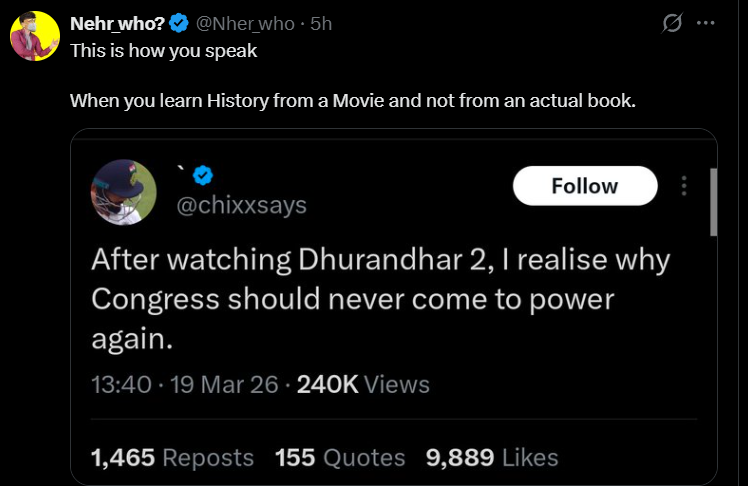View the 9,889 Likes list

492,458
